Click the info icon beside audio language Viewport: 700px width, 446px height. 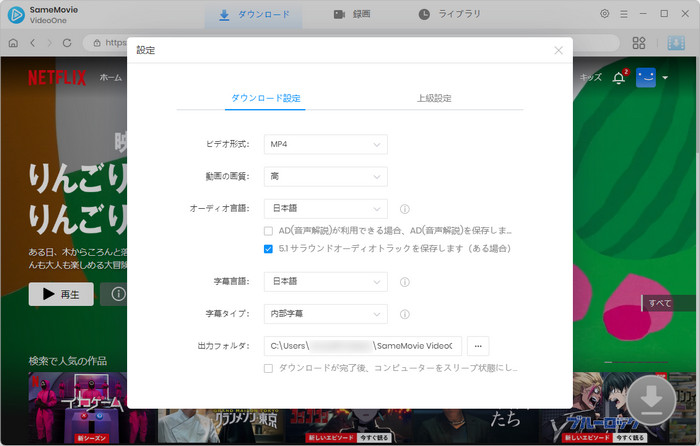click(405, 209)
